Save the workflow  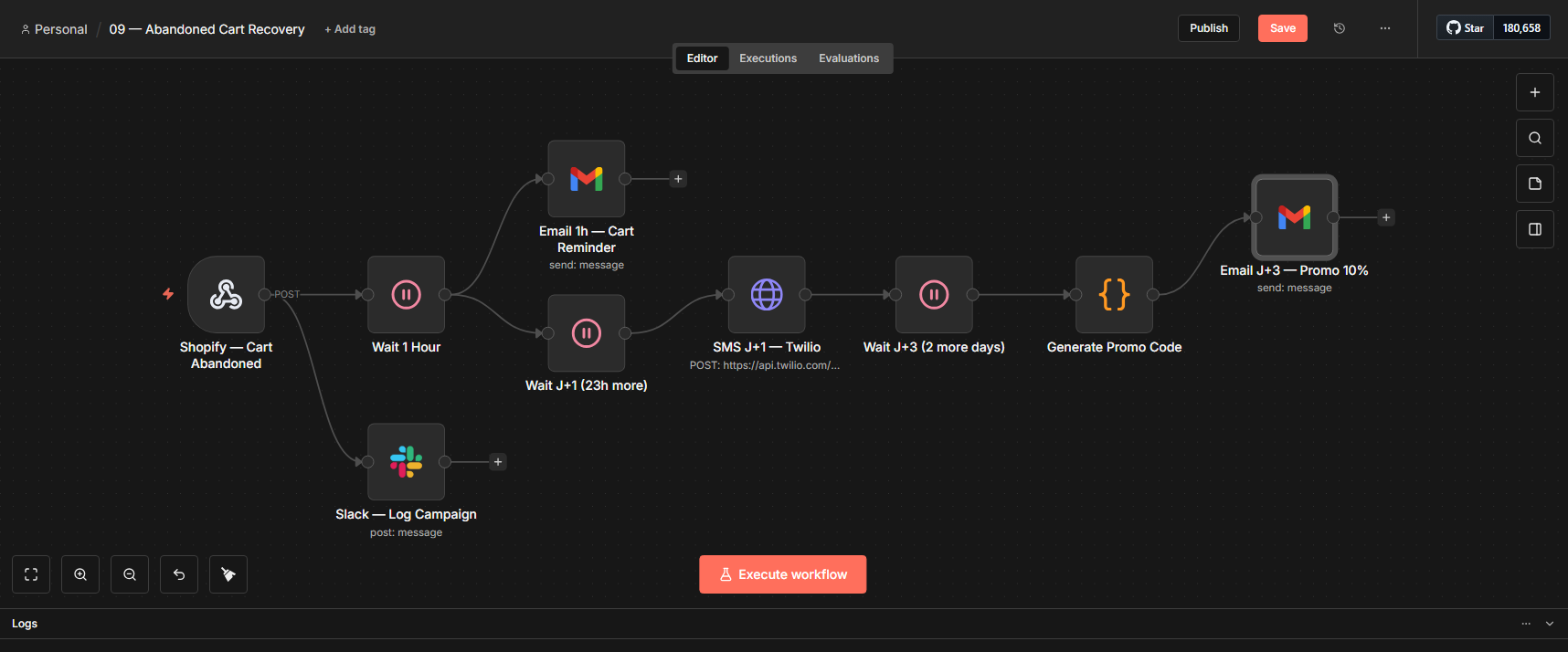1283,28
